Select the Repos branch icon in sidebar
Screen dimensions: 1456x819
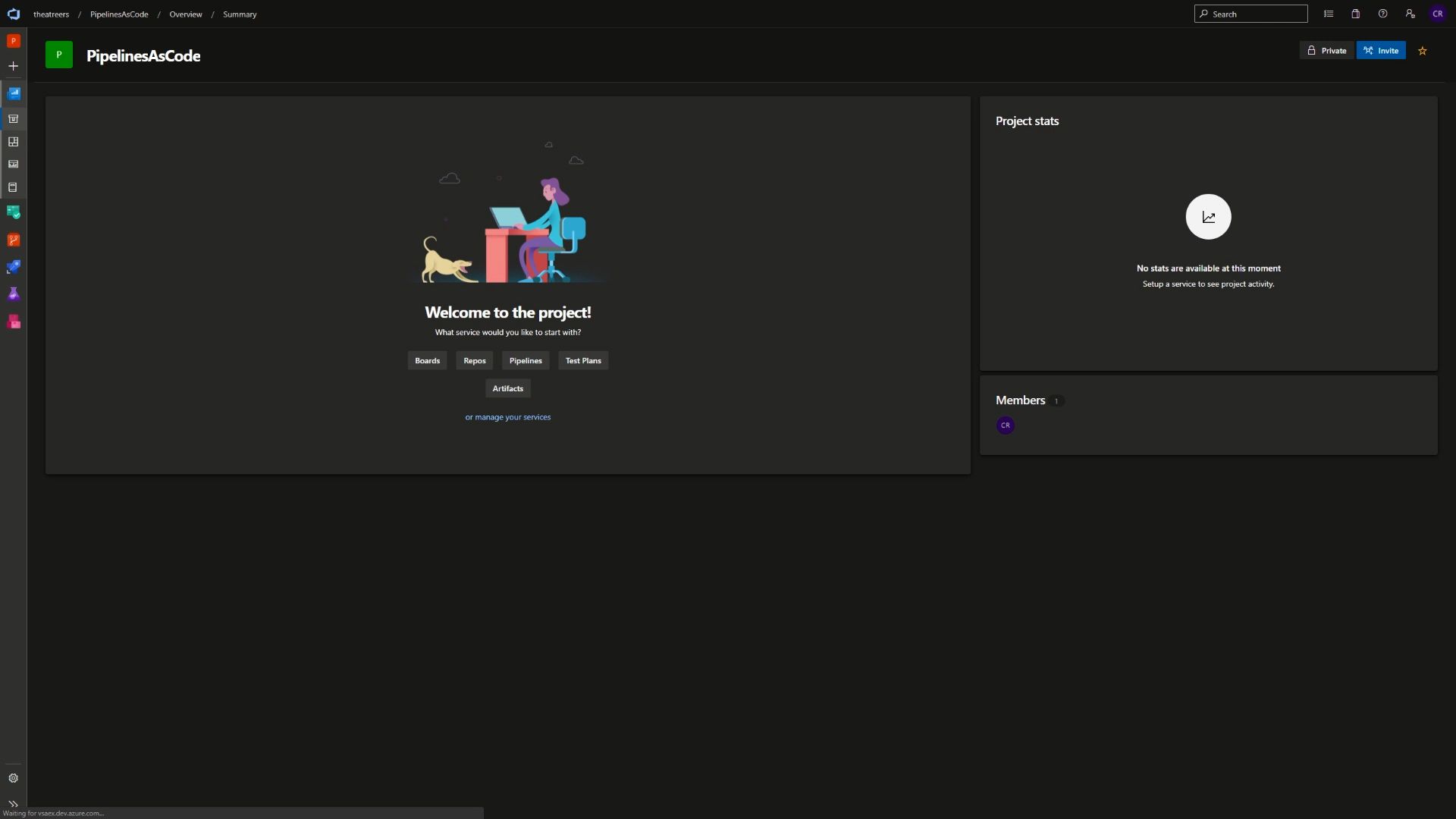click(14, 239)
